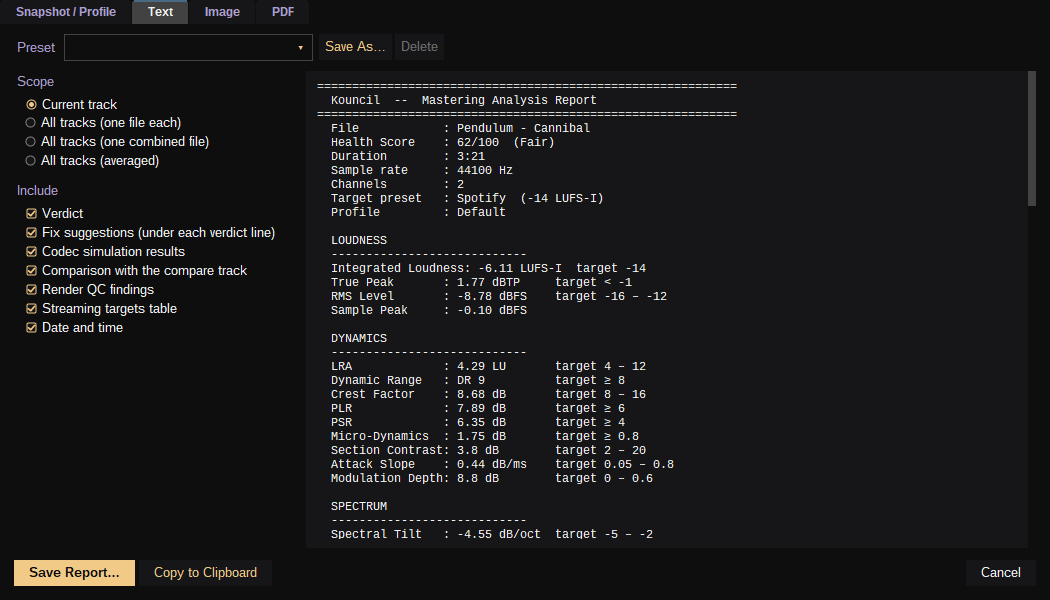The height and width of the screenshot is (600, 1050).
Task: Expand the Preset dropdown arrow
Action: [x=300, y=48]
